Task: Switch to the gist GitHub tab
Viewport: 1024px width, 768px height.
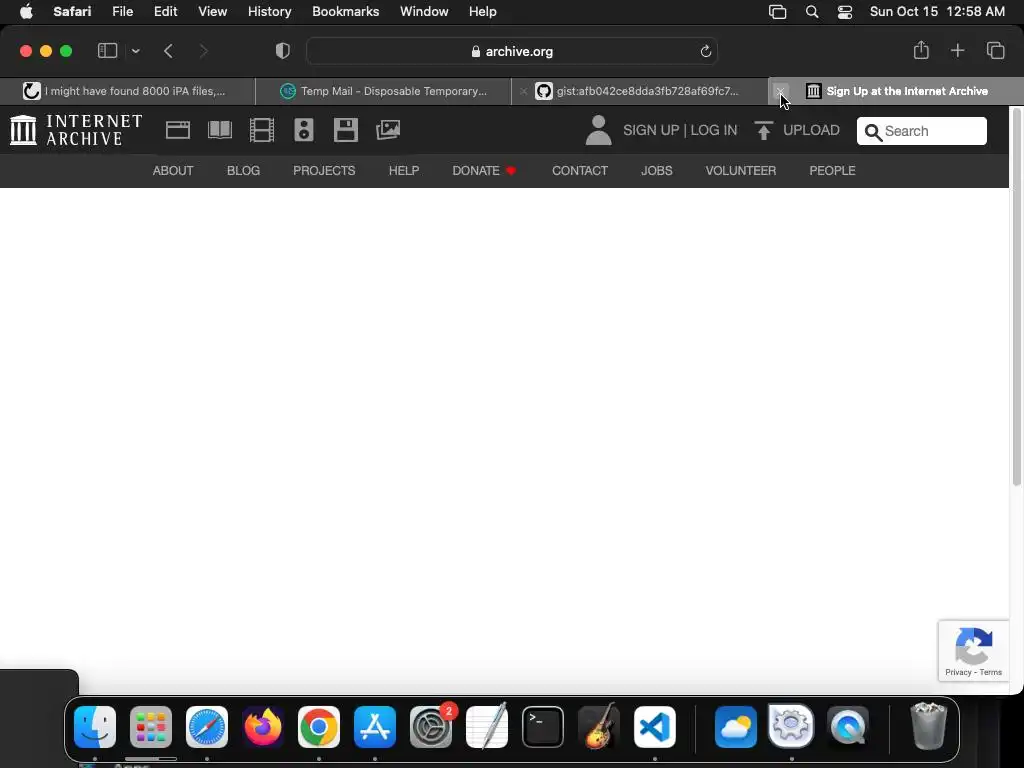Action: click(x=640, y=91)
